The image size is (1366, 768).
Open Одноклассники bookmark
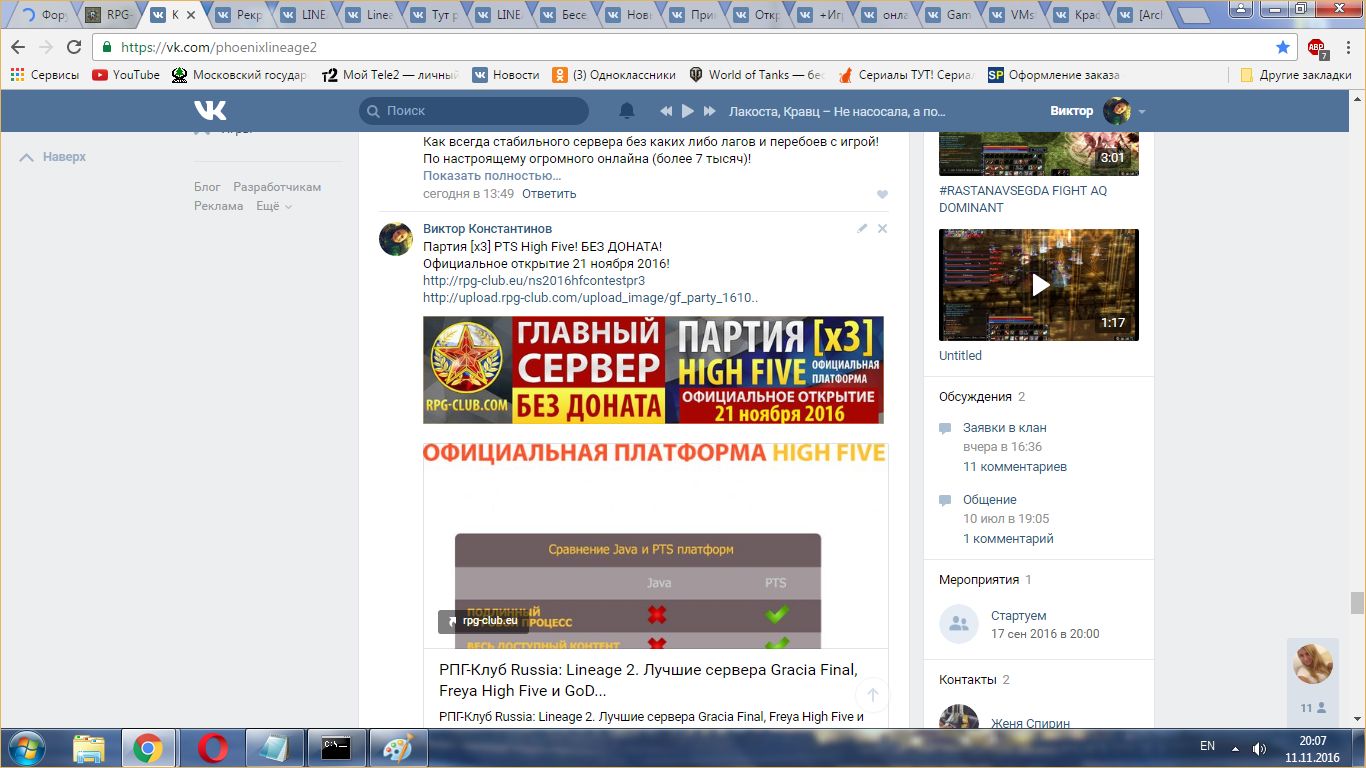(x=614, y=75)
